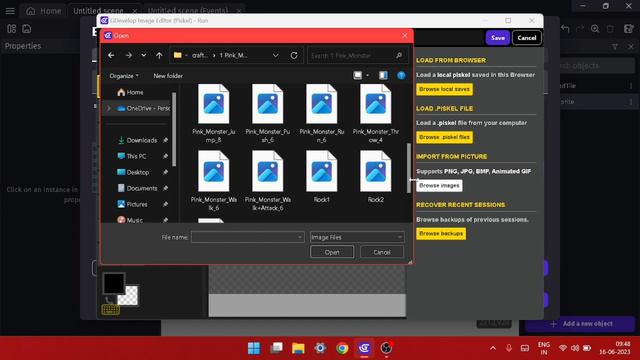Viewport: 640px width, 360px height.
Task: Open Google Chrome from taskbar
Action: [x=342, y=348]
